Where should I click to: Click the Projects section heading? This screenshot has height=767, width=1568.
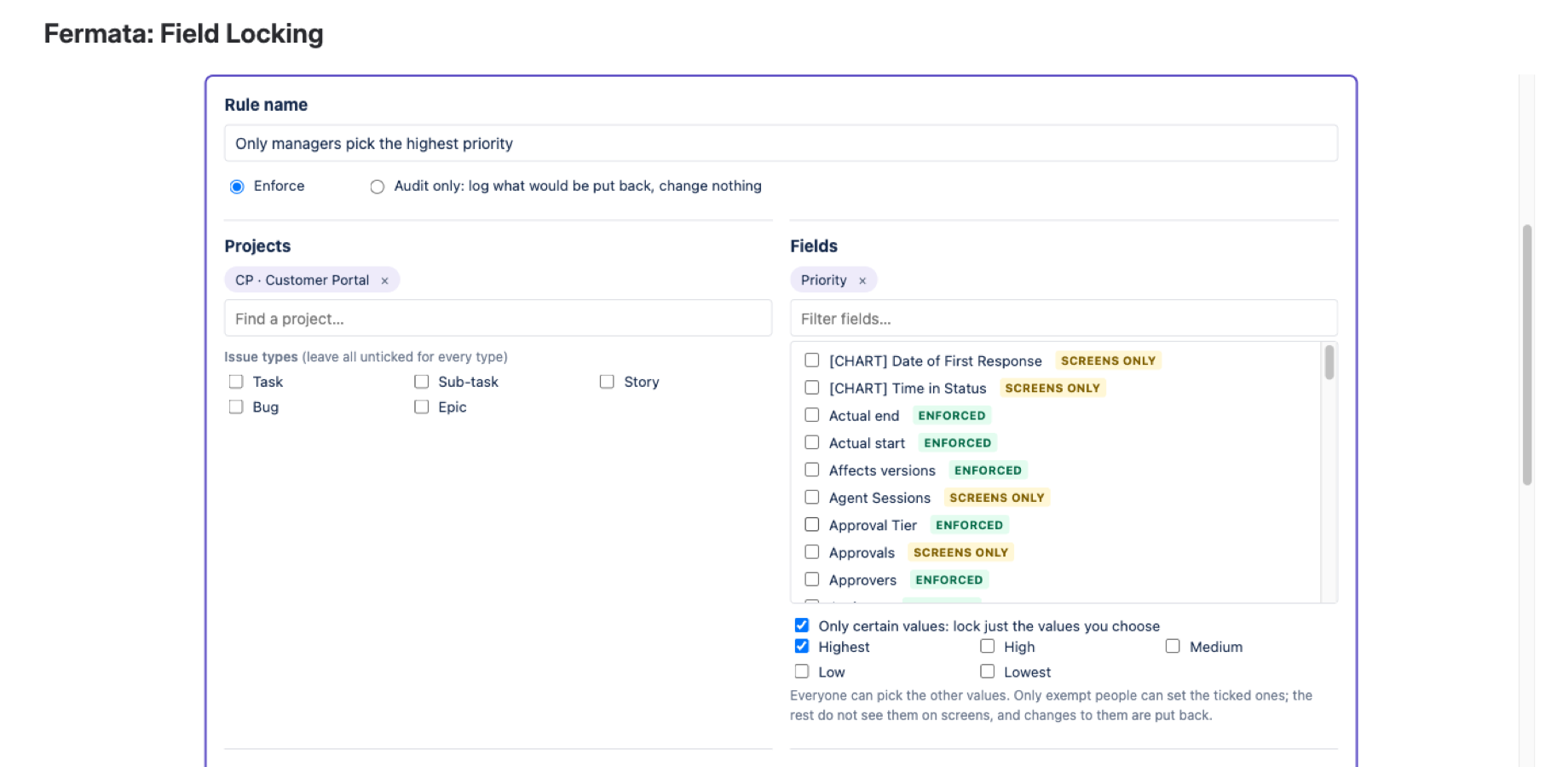257,246
